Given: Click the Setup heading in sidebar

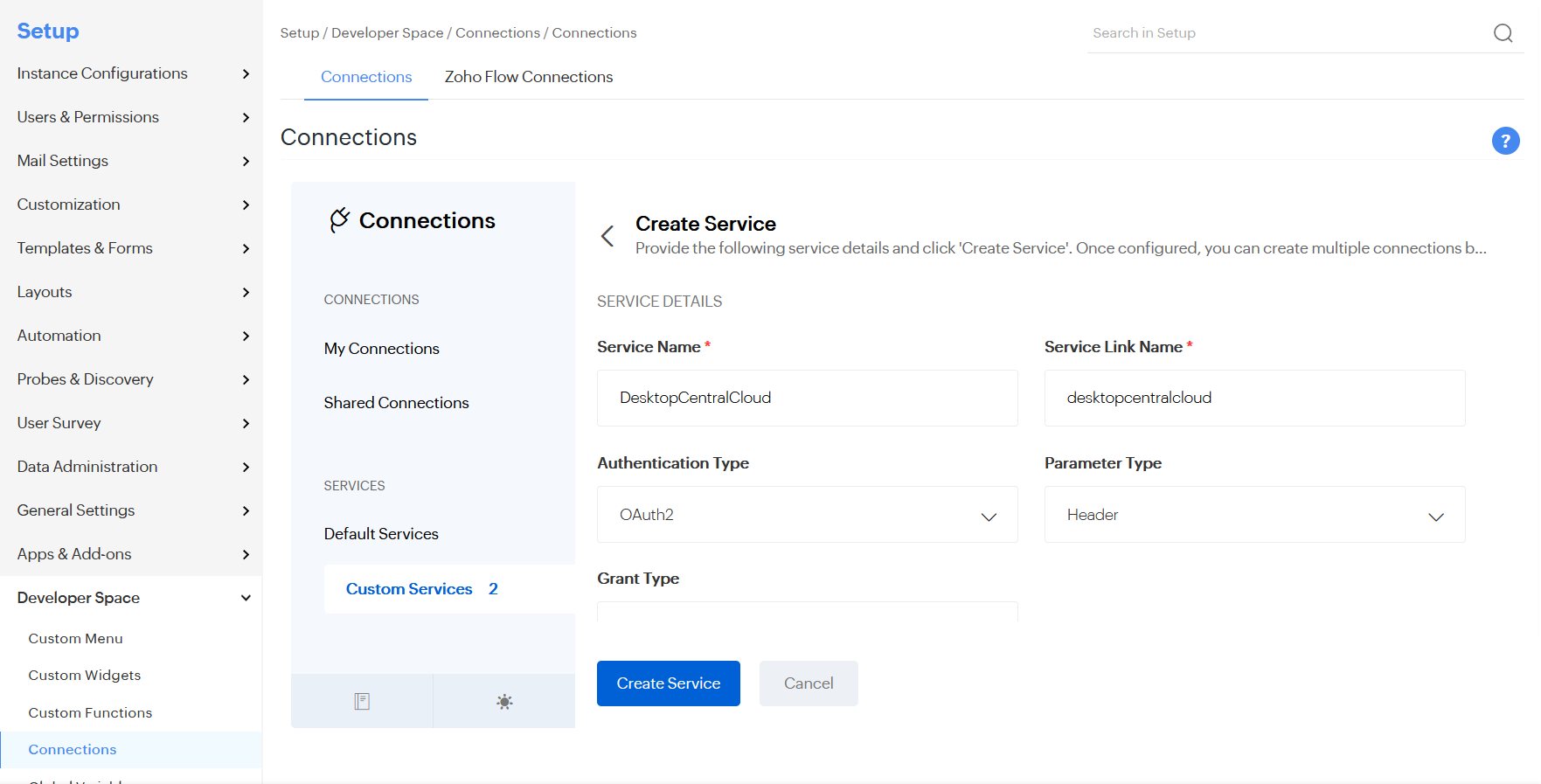Looking at the screenshot, I should (48, 31).
